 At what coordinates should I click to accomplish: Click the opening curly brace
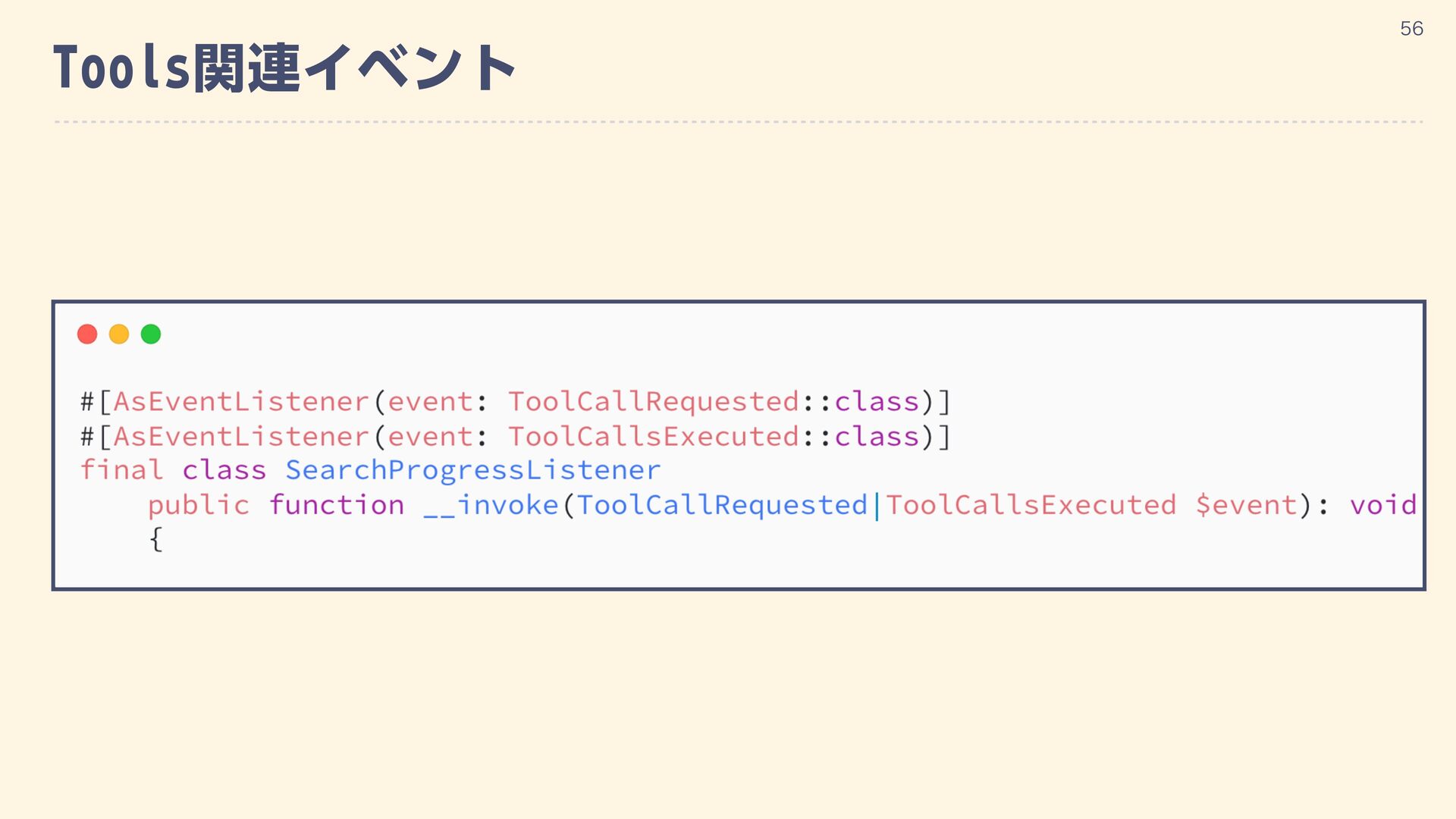click(155, 539)
